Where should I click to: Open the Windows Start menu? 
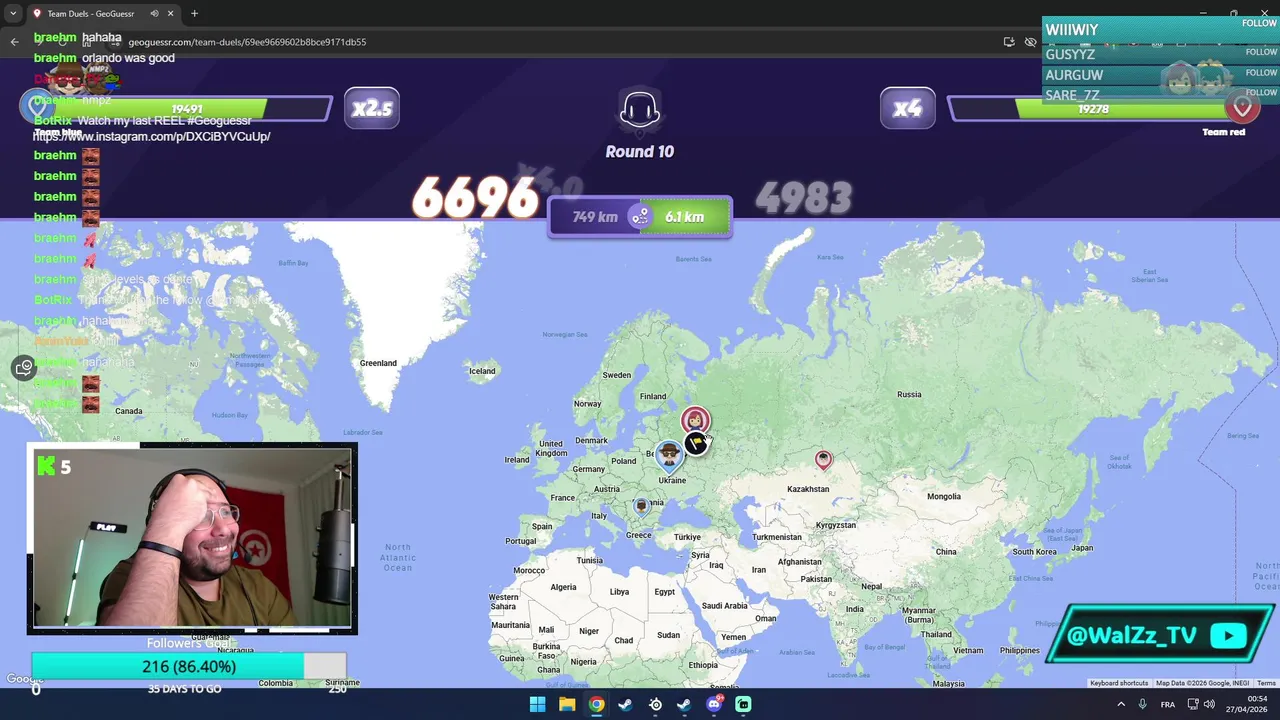537,704
